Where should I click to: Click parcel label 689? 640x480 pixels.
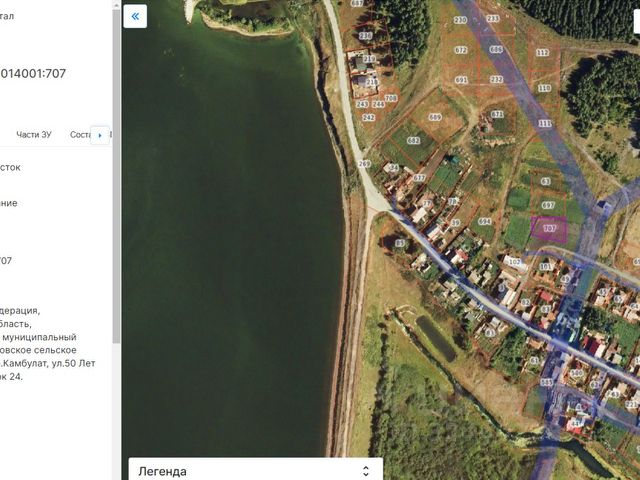tap(435, 118)
